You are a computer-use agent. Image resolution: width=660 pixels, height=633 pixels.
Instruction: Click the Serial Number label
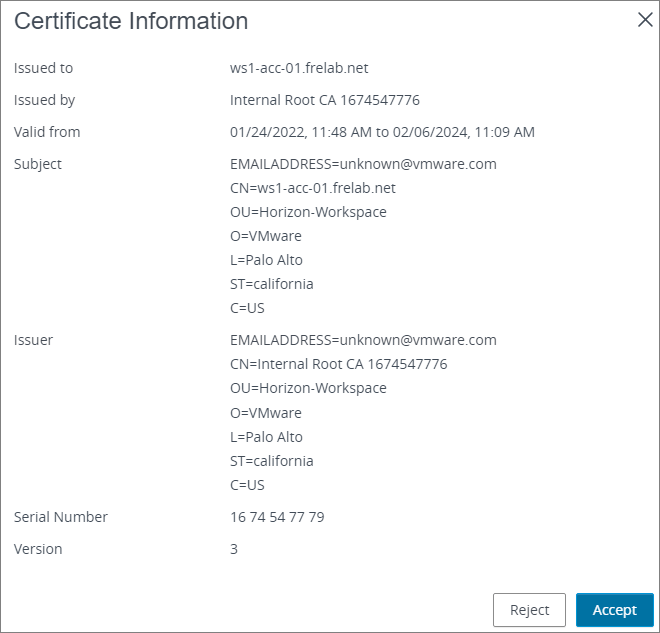(x=61, y=517)
